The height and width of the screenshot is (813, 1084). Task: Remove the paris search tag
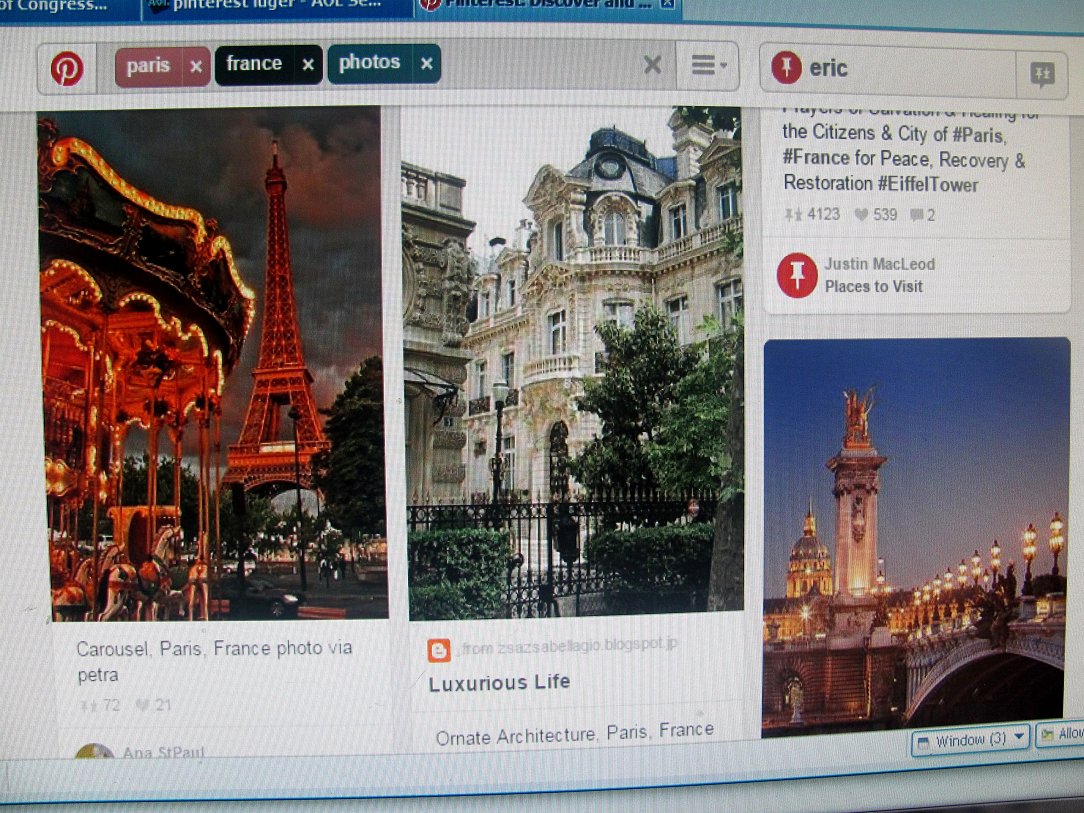[196, 66]
